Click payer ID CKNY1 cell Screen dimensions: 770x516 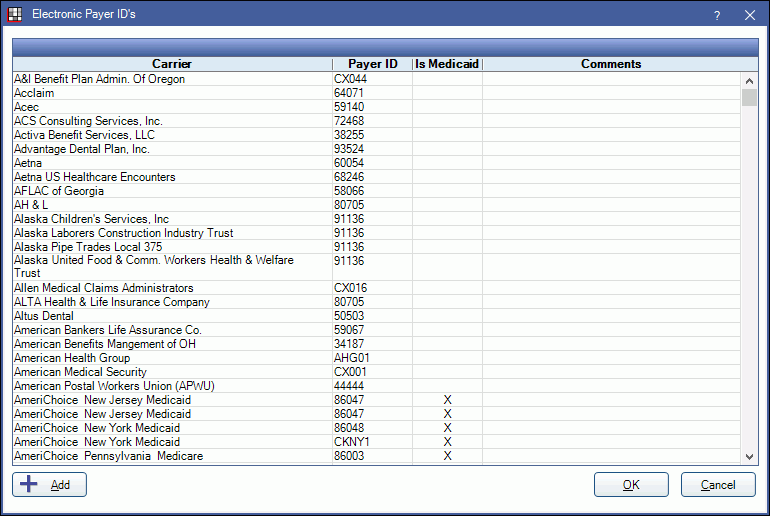coord(372,442)
